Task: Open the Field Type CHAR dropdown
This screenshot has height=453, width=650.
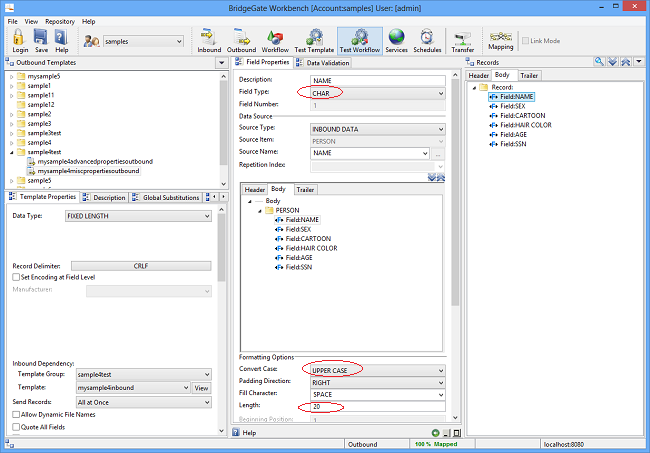Action: pos(378,94)
